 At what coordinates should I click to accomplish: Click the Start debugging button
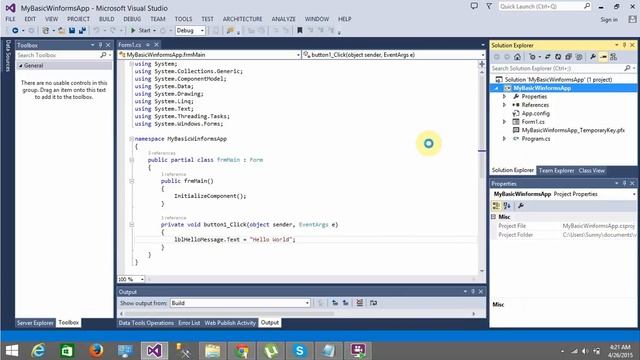click(x=141, y=31)
